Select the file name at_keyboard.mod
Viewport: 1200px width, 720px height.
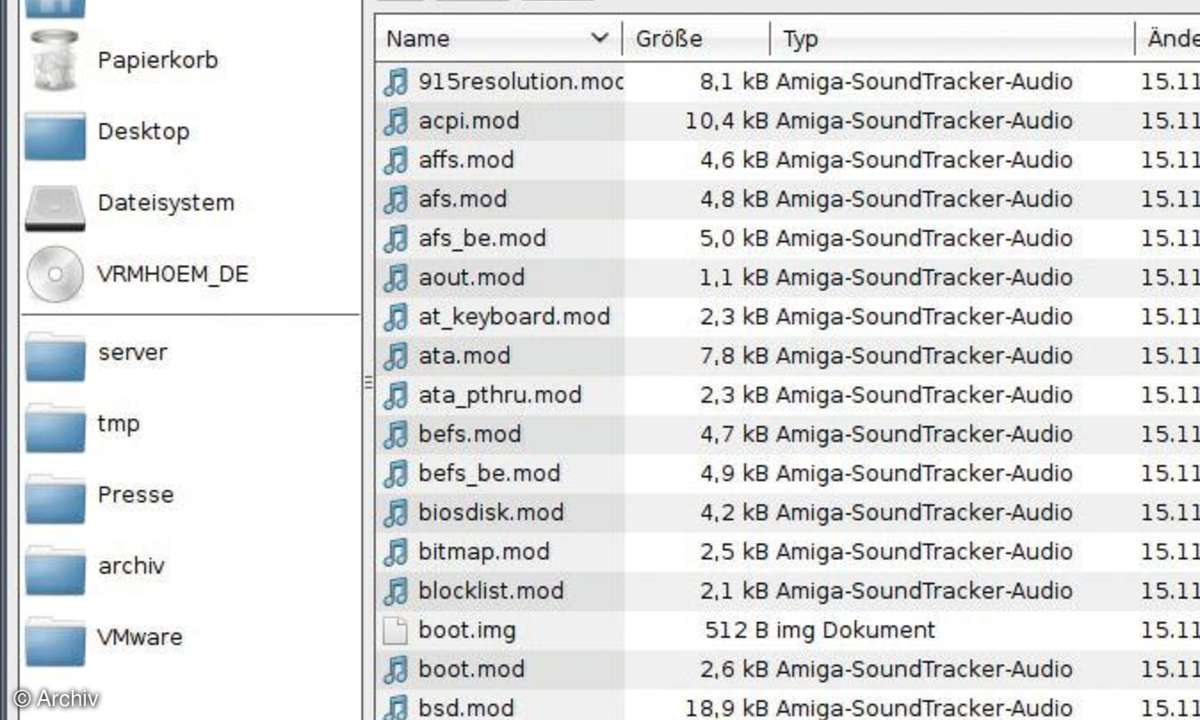tap(514, 317)
